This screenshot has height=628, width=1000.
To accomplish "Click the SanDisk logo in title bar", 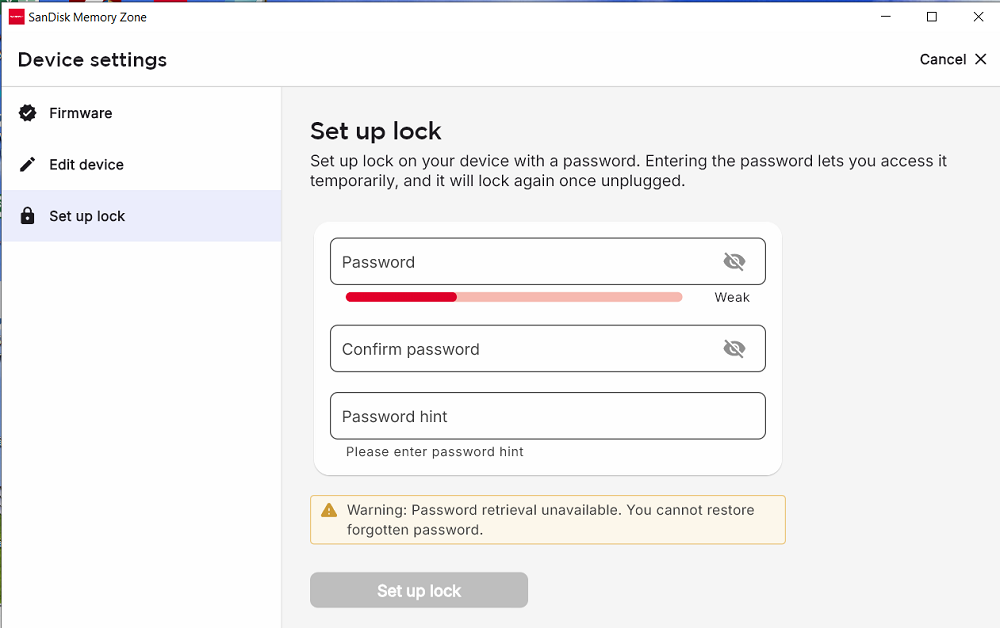I will [17, 17].
